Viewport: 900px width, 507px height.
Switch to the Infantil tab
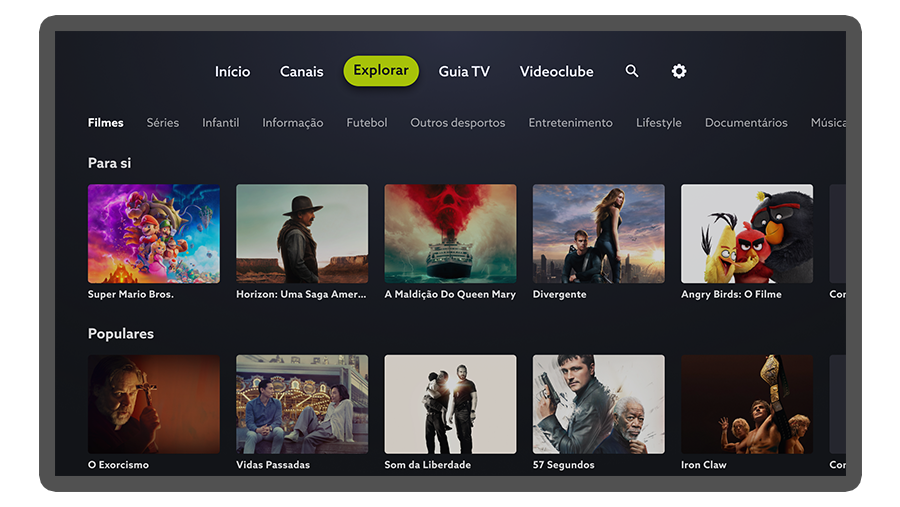click(x=220, y=123)
